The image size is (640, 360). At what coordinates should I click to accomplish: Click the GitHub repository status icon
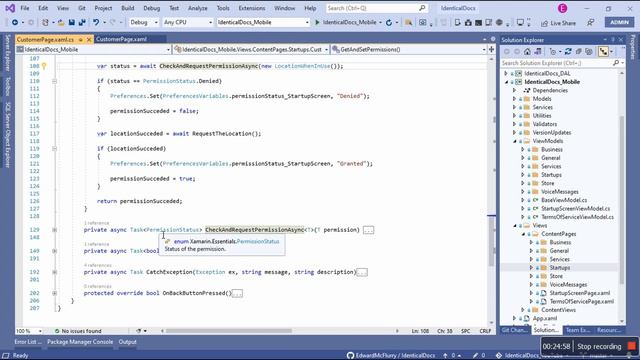tap(350, 356)
